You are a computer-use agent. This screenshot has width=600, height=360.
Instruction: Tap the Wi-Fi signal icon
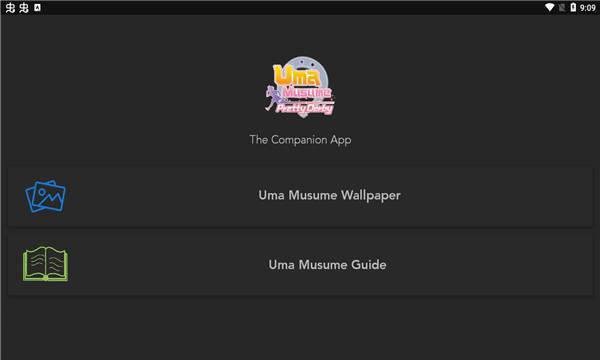pyautogui.click(x=549, y=7)
